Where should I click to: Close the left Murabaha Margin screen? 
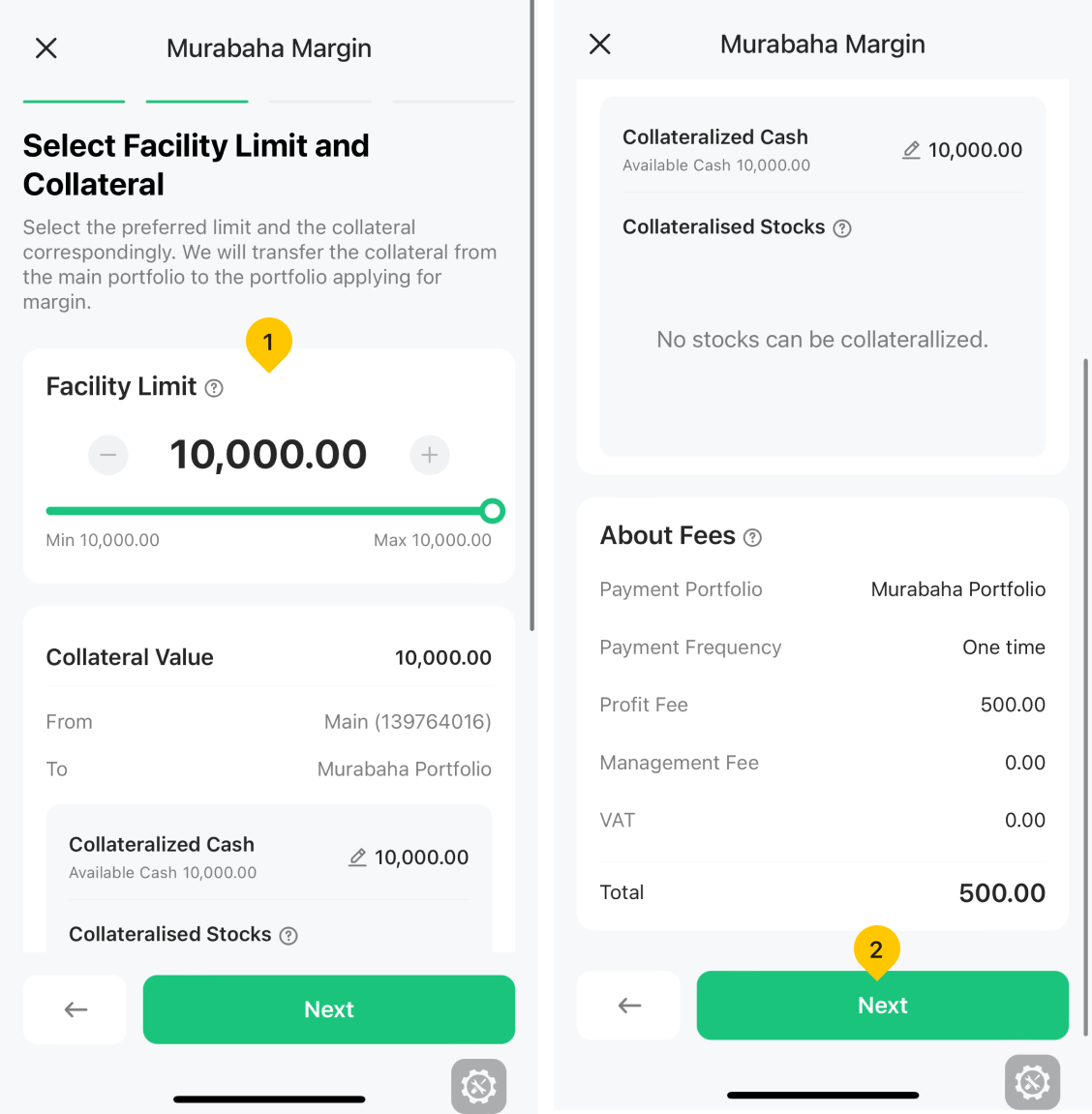[x=46, y=48]
